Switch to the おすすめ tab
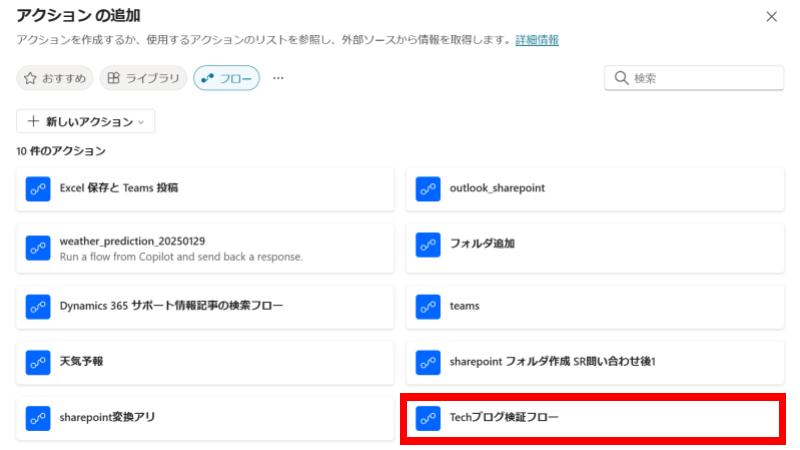The width and height of the screenshot is (800, 450). click(x=55, y=78)
